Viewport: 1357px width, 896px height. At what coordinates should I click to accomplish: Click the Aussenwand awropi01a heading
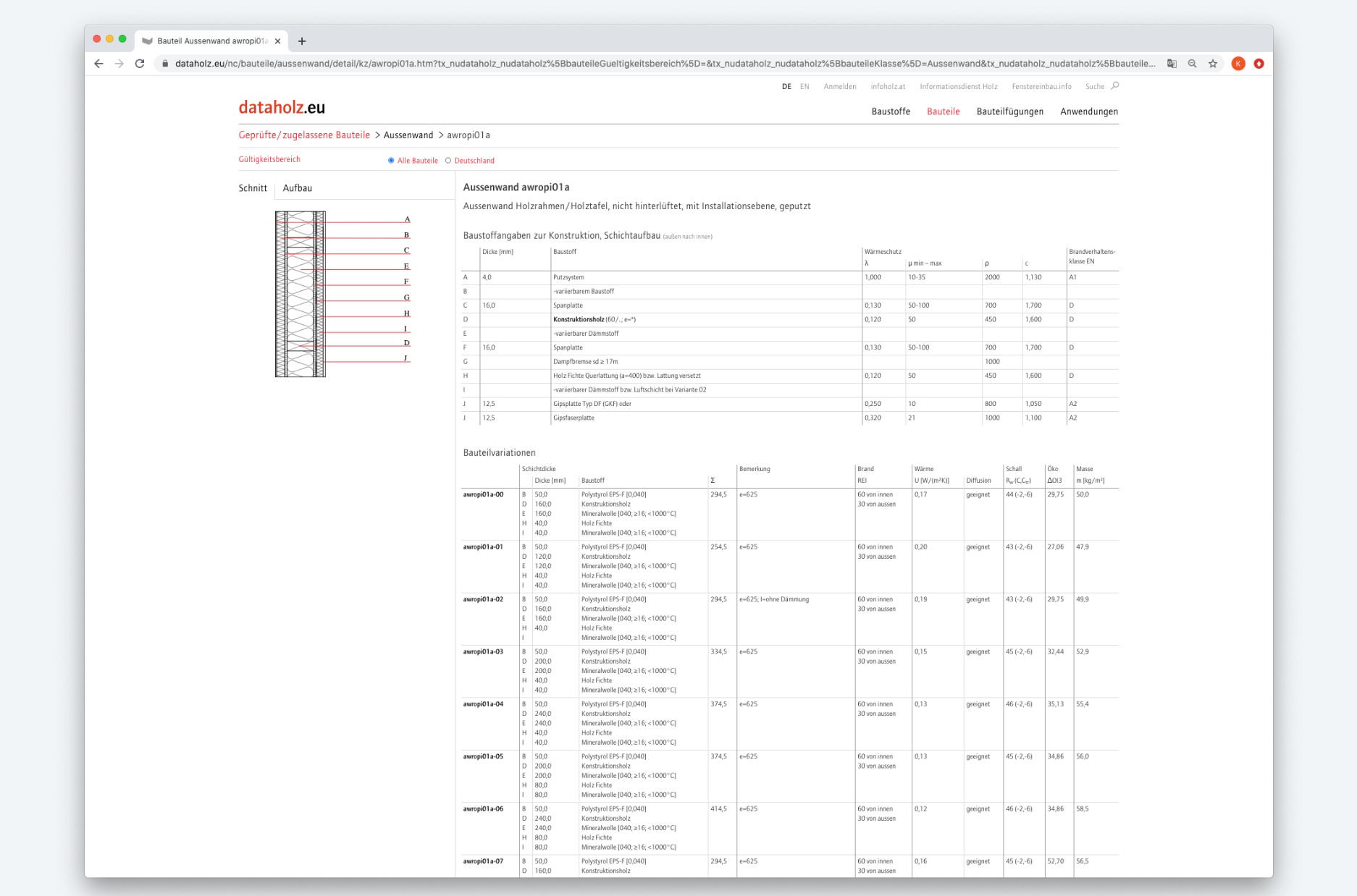[x=516, y=187]
